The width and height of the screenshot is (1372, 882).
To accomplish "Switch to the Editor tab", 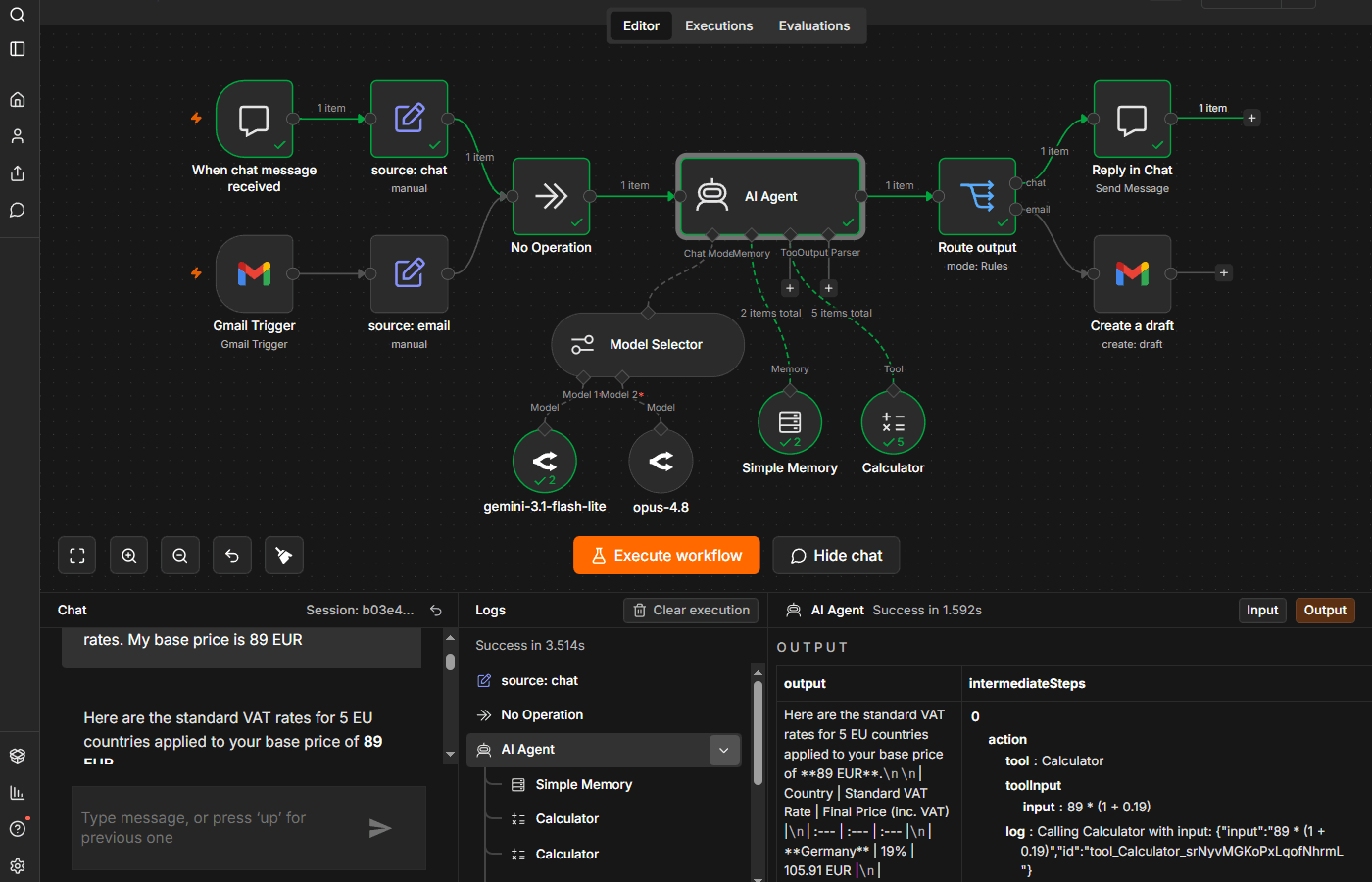I will pos(641,25).
